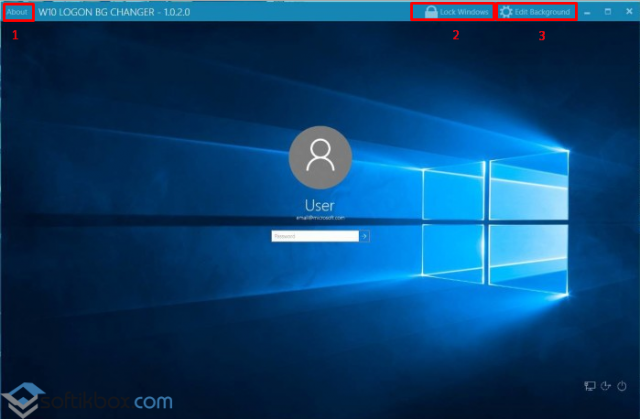Maximize the BG Changer window

tap(608, 12)
